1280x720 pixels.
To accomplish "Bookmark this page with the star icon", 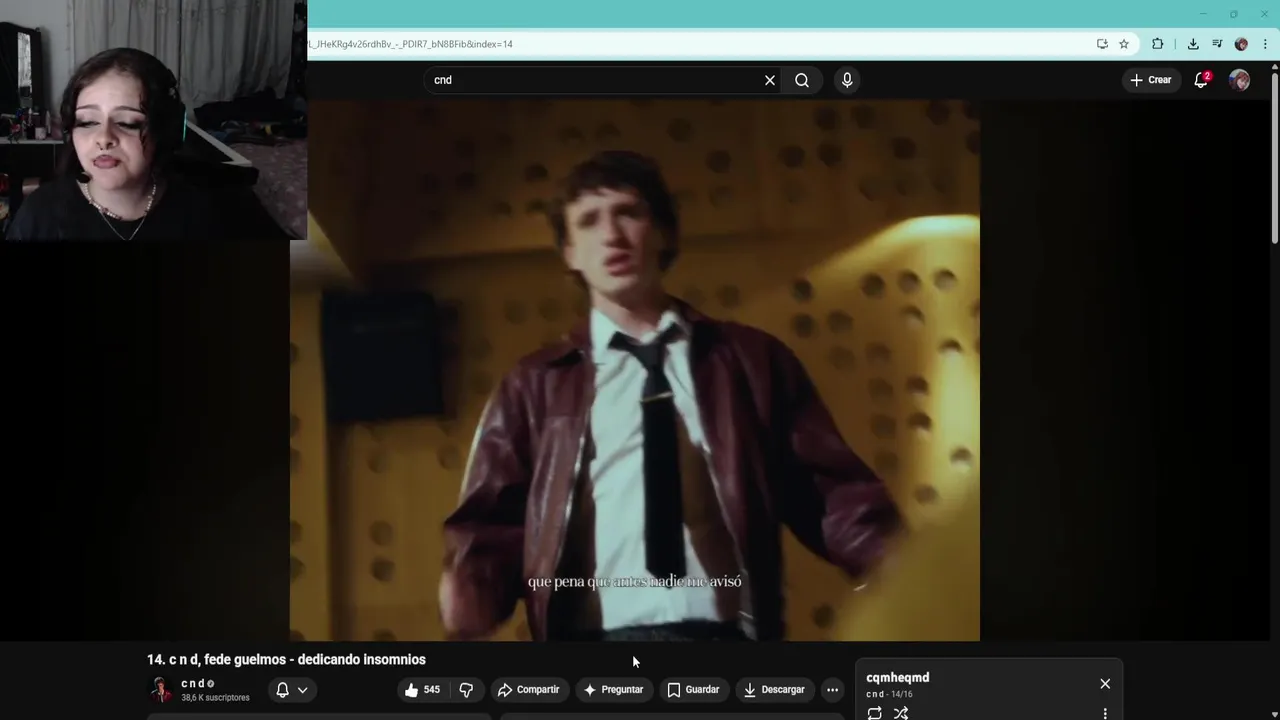I will [x=1124, y=44].
